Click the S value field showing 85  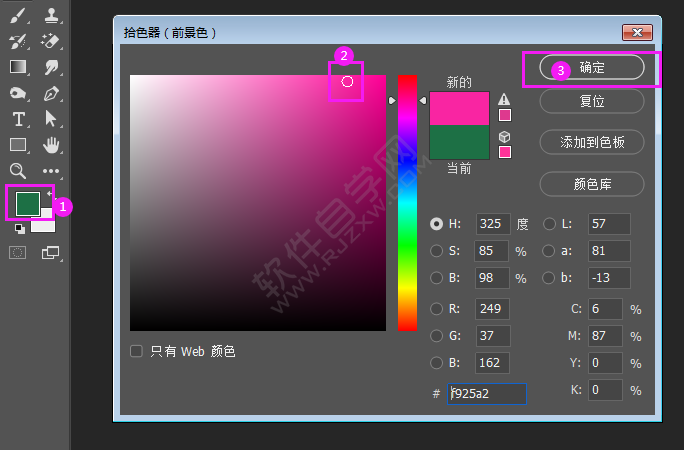(x=492, y=251)
